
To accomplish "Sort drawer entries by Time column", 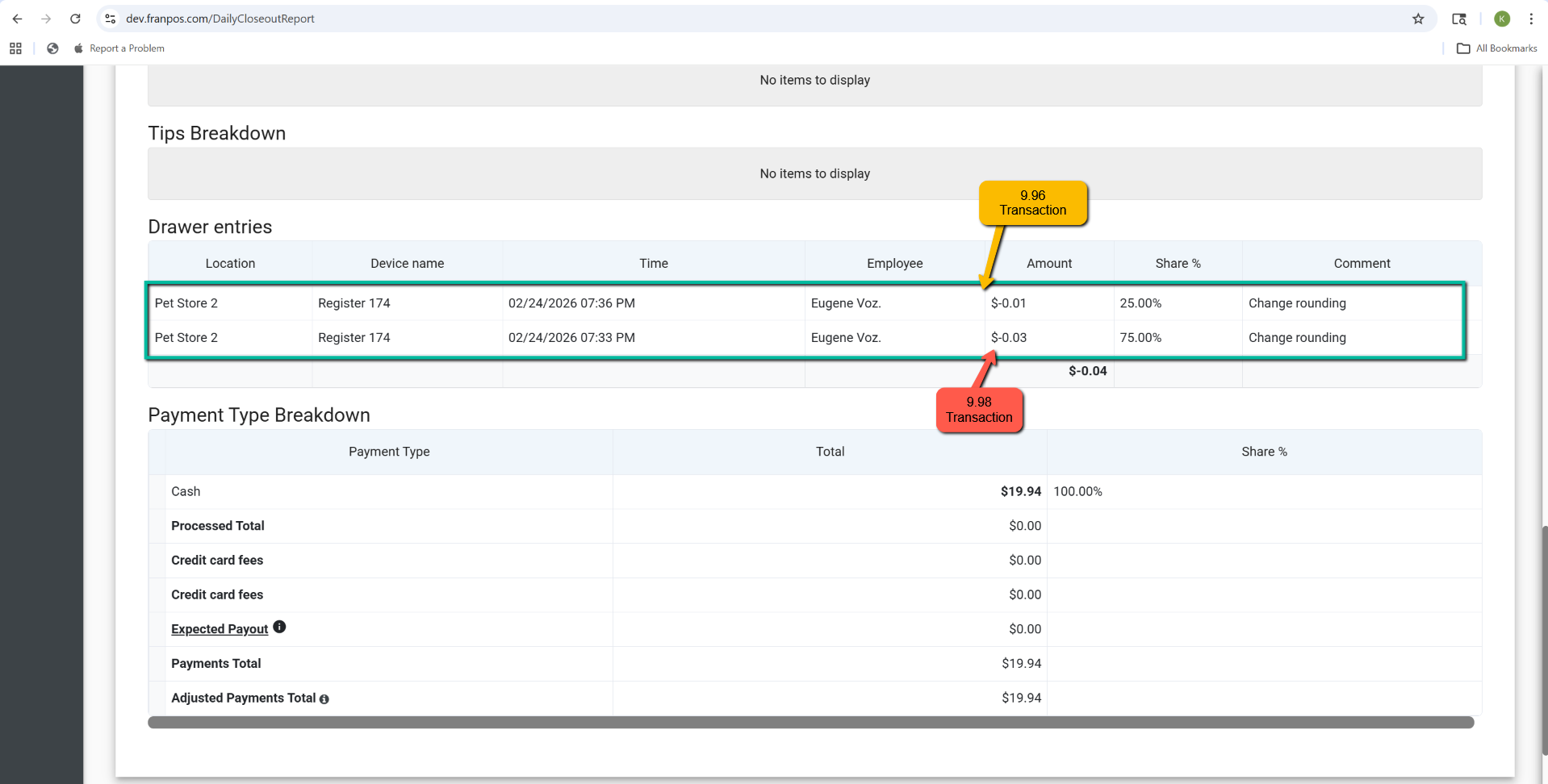I will click(653, 263).
